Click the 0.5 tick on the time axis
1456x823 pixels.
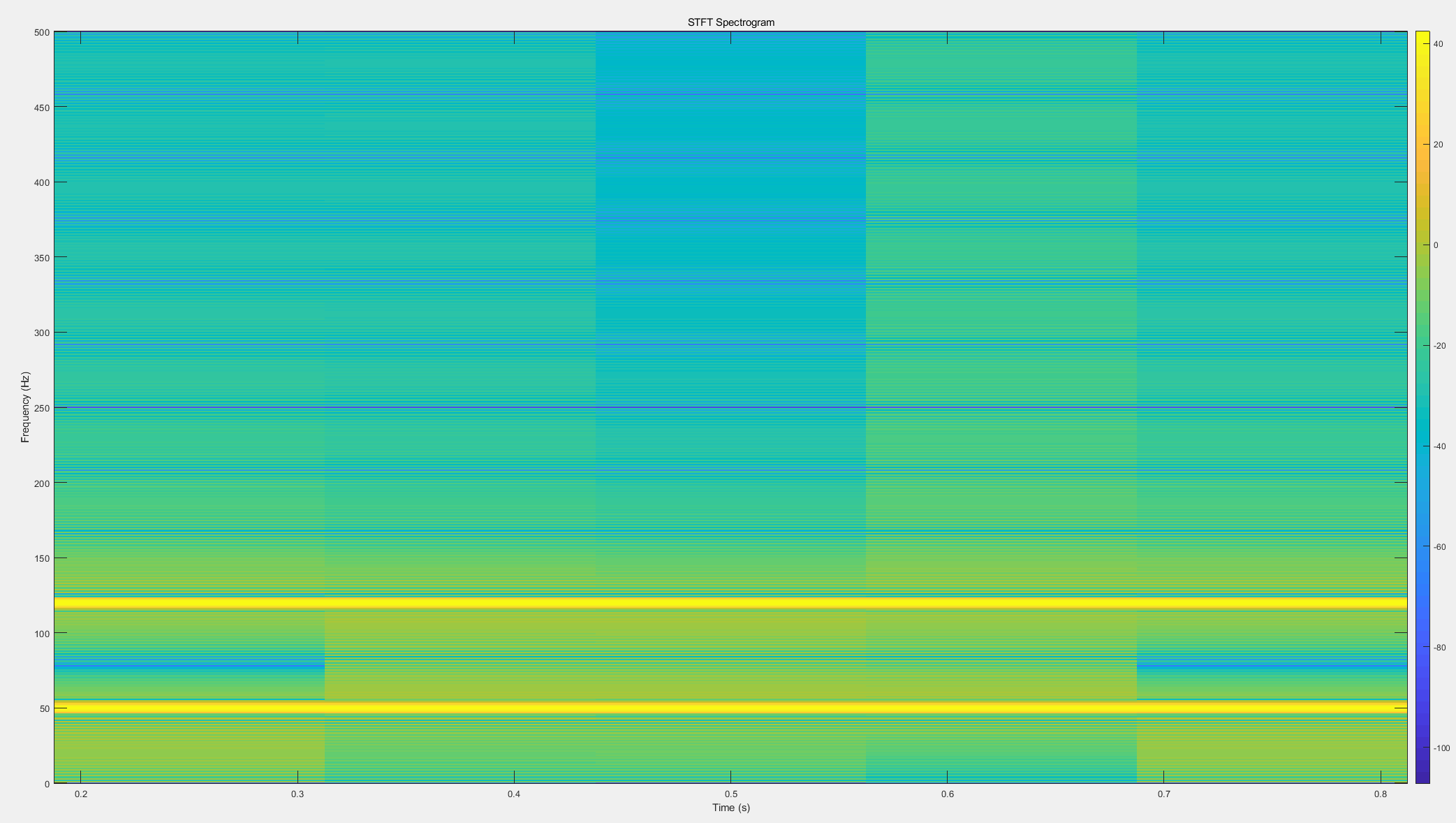click(732, 794)
